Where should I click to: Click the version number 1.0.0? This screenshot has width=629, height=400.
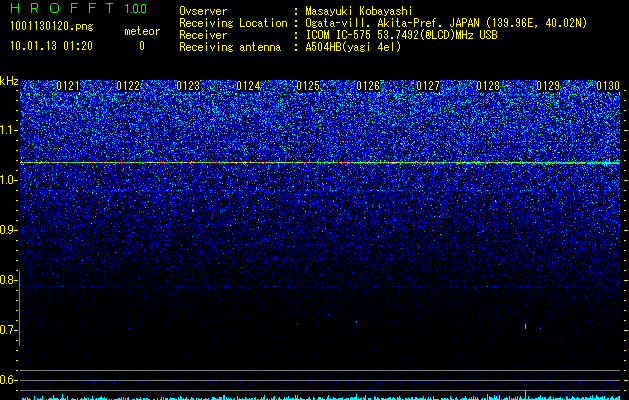(135, 9)
